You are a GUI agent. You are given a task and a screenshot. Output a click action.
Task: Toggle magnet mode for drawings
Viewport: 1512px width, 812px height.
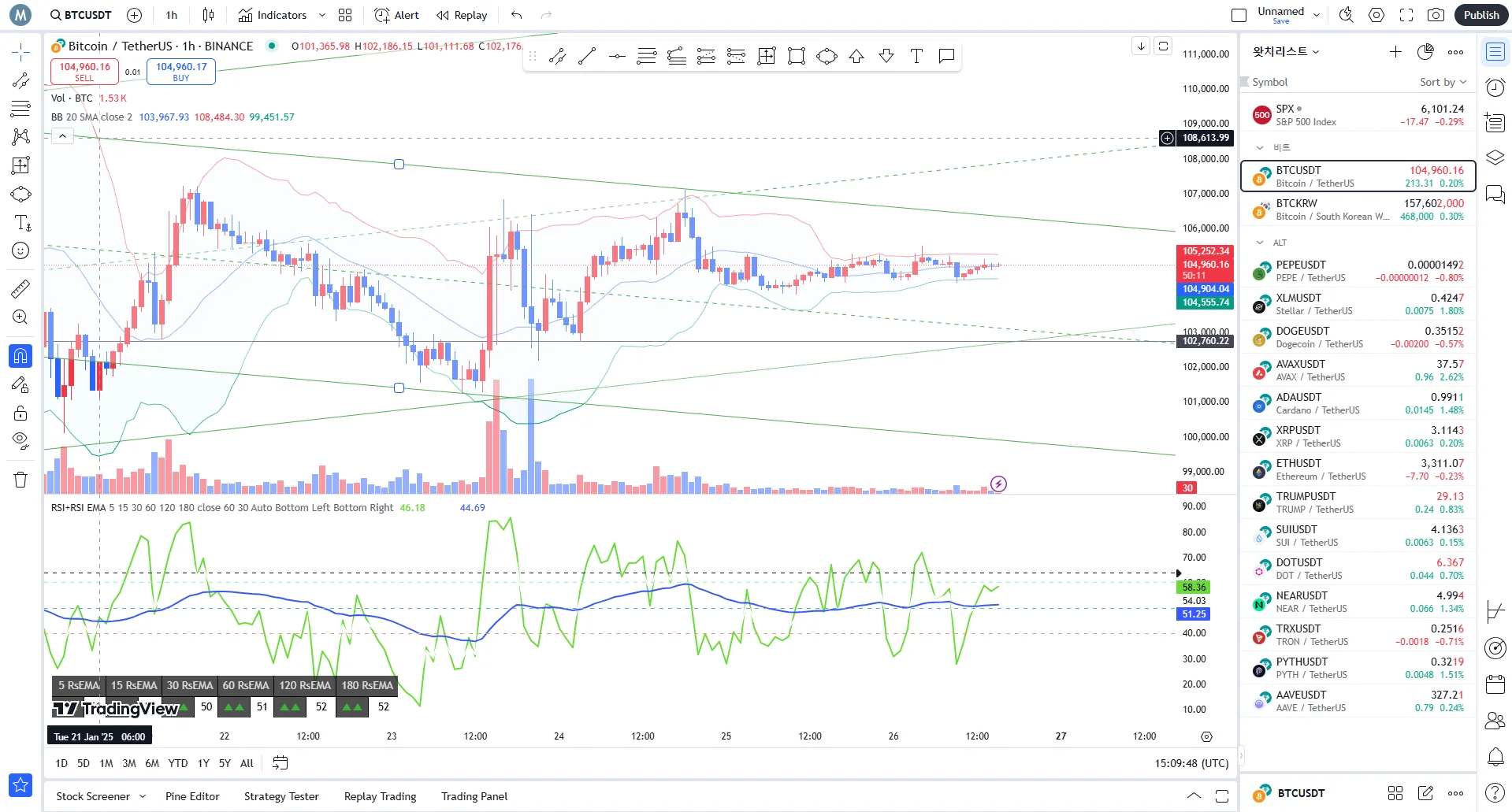point(20,356)
